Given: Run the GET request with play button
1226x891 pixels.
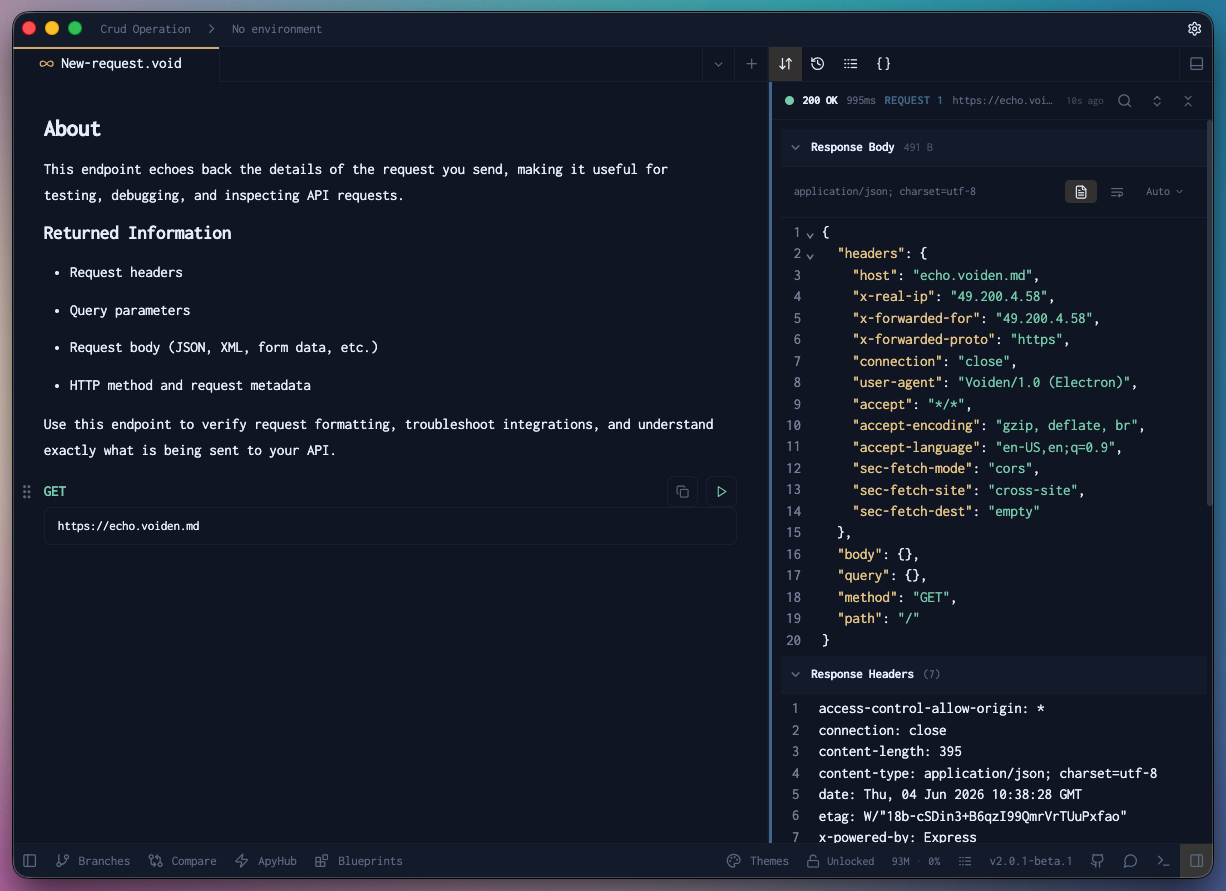Looking at the screenshot, I should click(x=721, y=492).
